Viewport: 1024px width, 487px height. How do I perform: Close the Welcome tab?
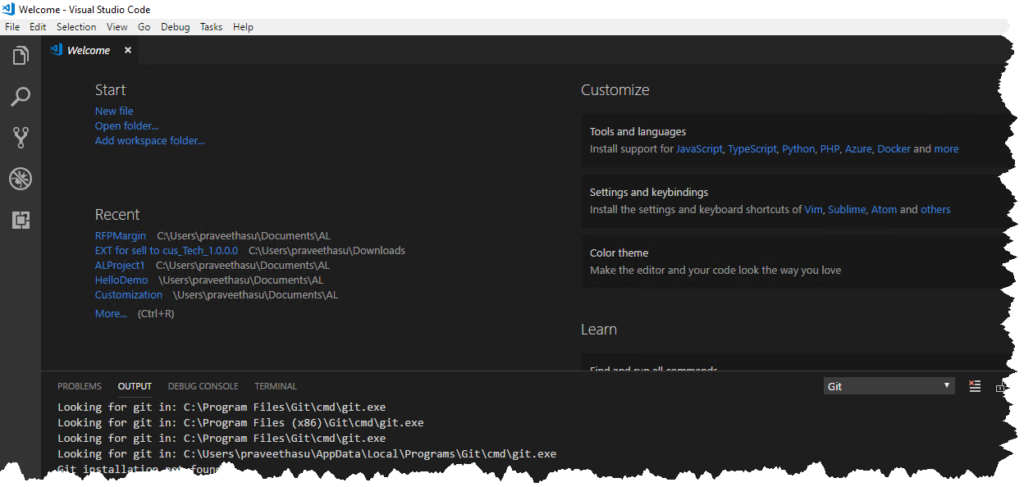point(128,50)
